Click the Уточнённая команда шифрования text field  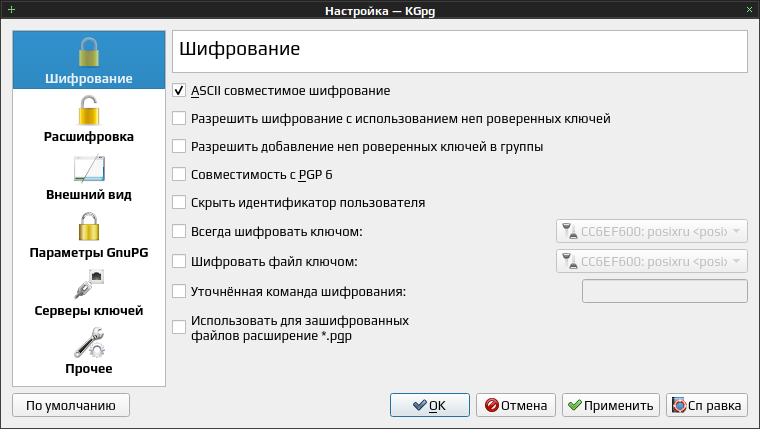[x=665, y=291]
